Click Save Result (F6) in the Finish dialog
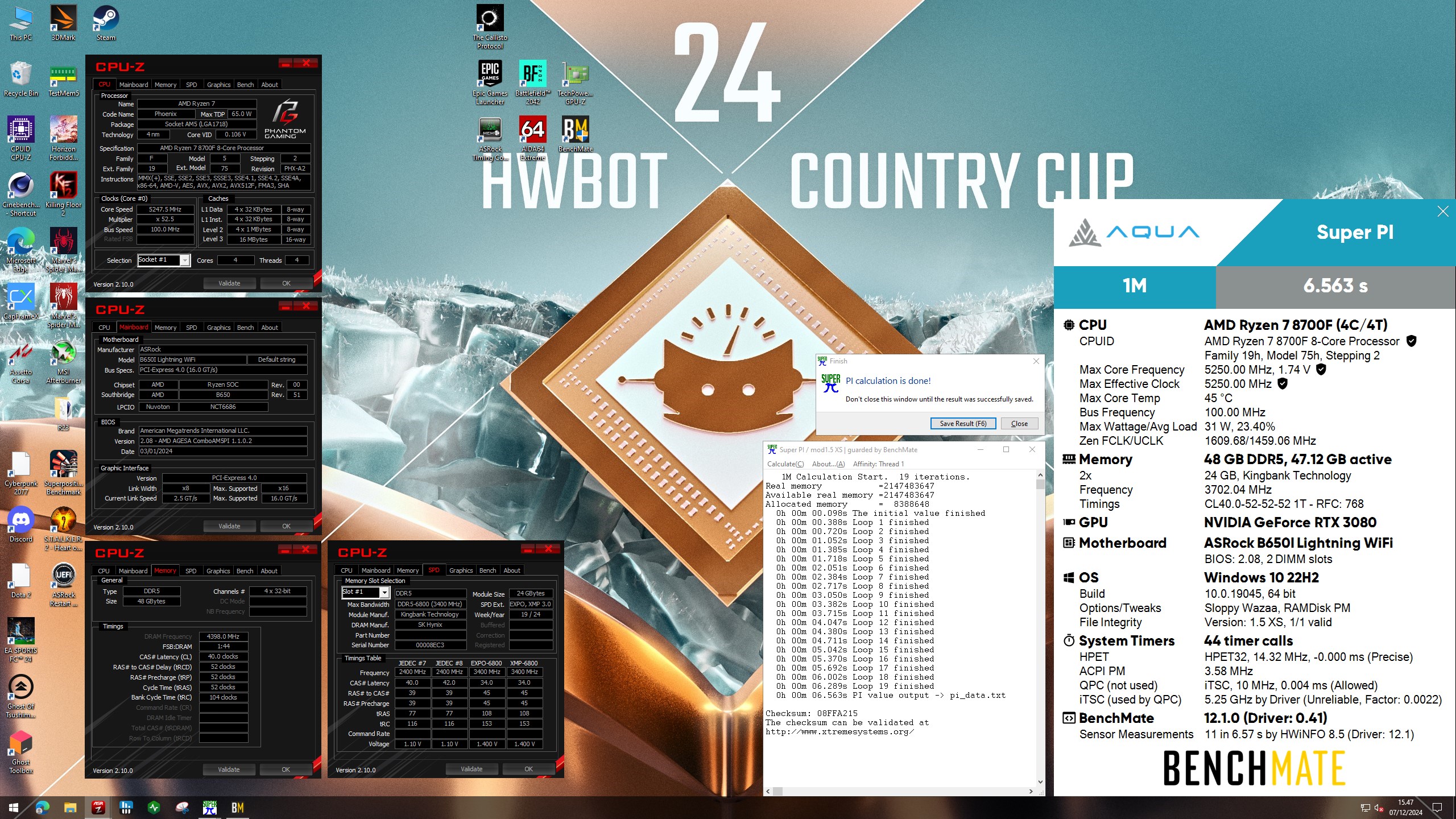Viewport: 1456px width, 819px height. pos(963,424)
